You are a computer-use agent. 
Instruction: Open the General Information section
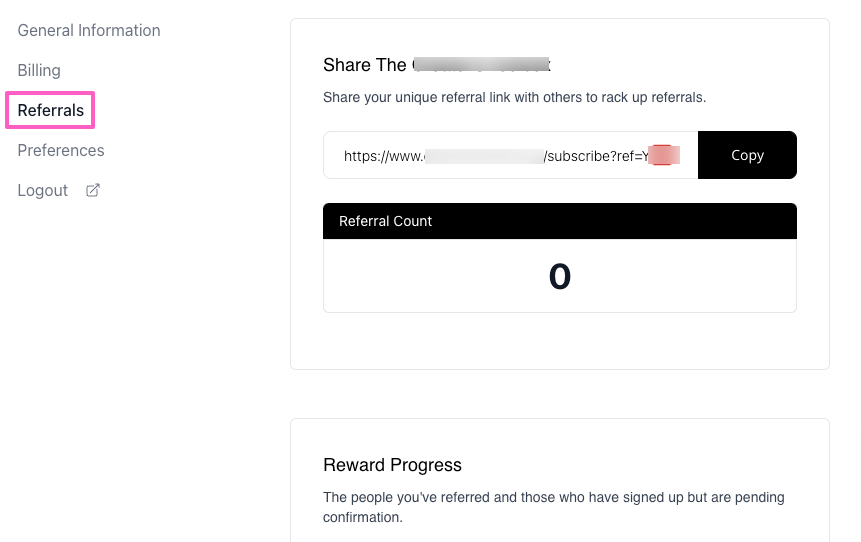pos(89,30)
